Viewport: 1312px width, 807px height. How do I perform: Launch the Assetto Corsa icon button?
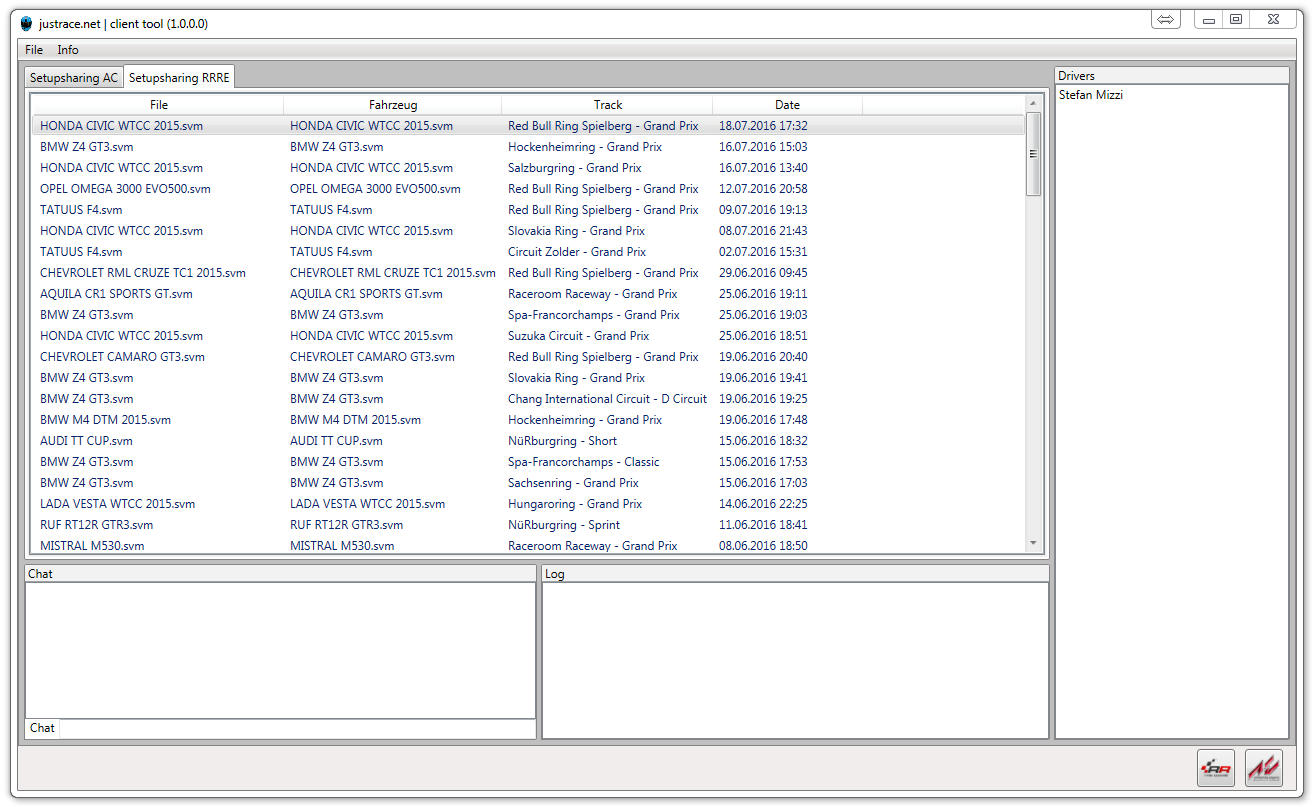pyautogui.click(x=1264, y=768)
